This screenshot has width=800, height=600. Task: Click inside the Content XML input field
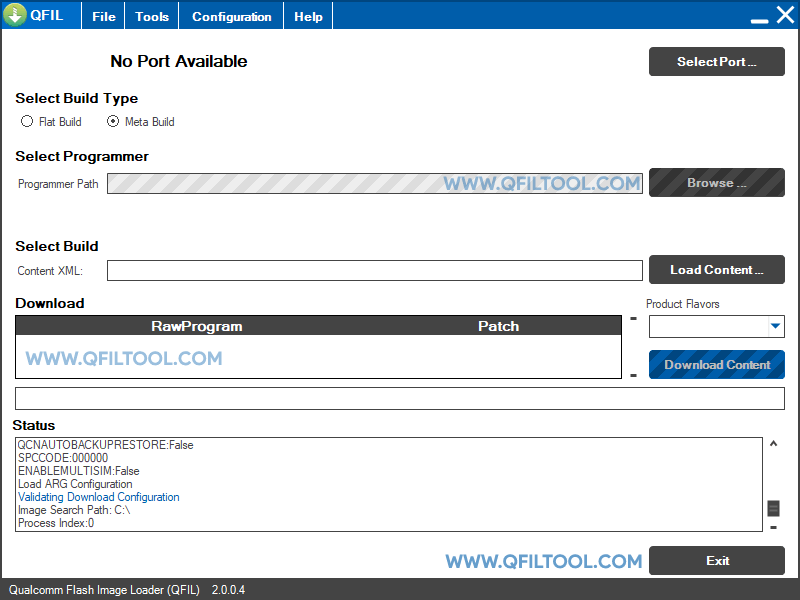[375, 270]
